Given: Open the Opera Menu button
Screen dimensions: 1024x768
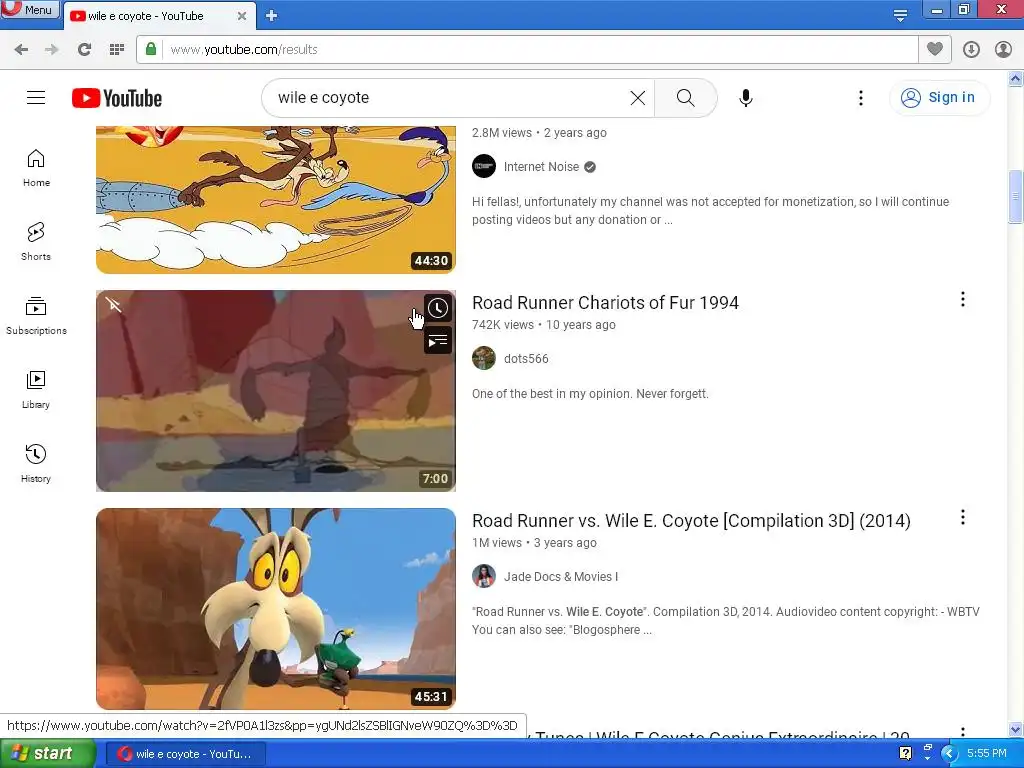Looking at the screenshot, I should click(x=30, y=10).
